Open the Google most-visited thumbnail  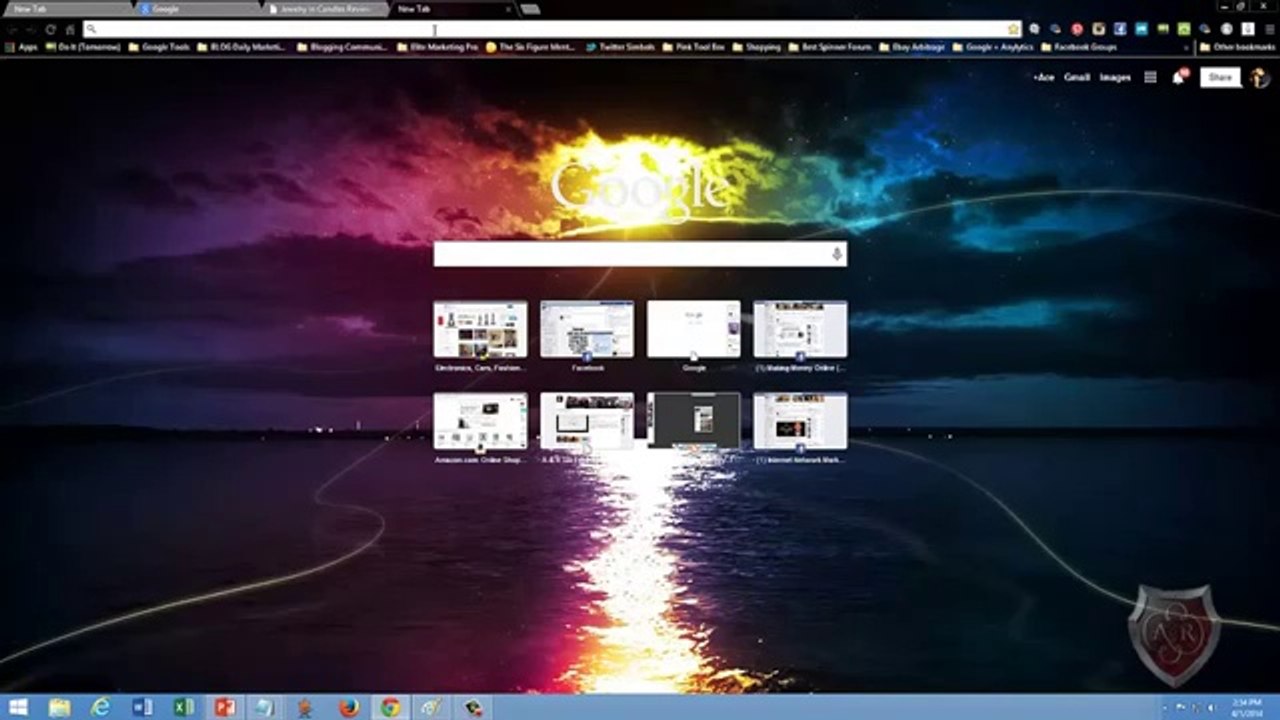tap(694, 329)
